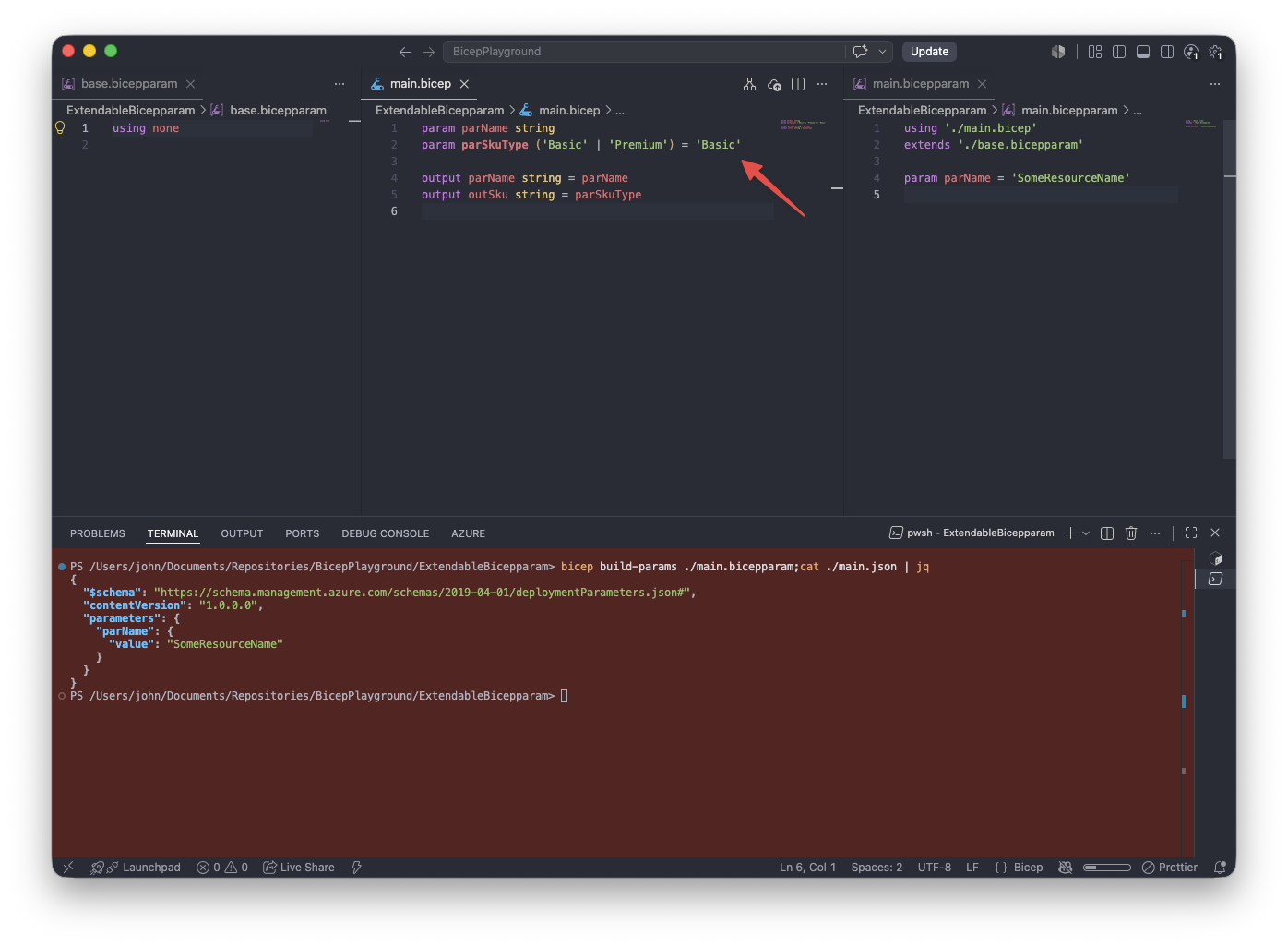Open the Copilot chat icon in title bar
This screenshot has height=946, width=1288.
click(x=860, y=52)
